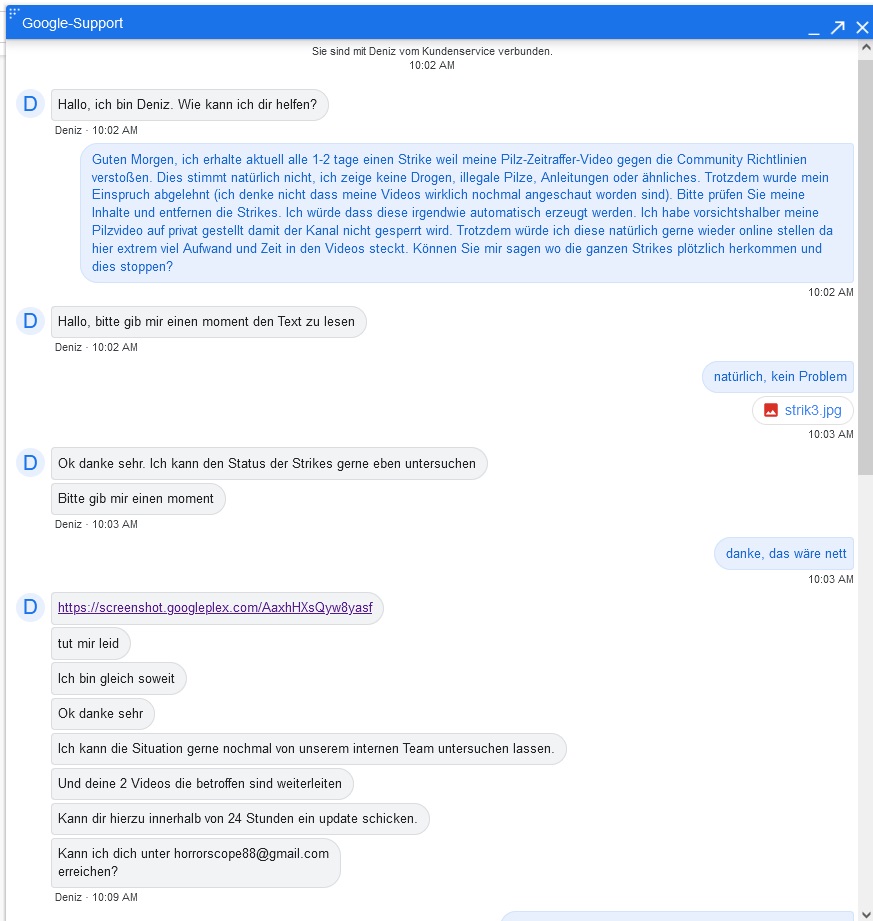
Task: Open the strik3.jpg attachment
Action: pyautogui.click(x=812, y=410)
